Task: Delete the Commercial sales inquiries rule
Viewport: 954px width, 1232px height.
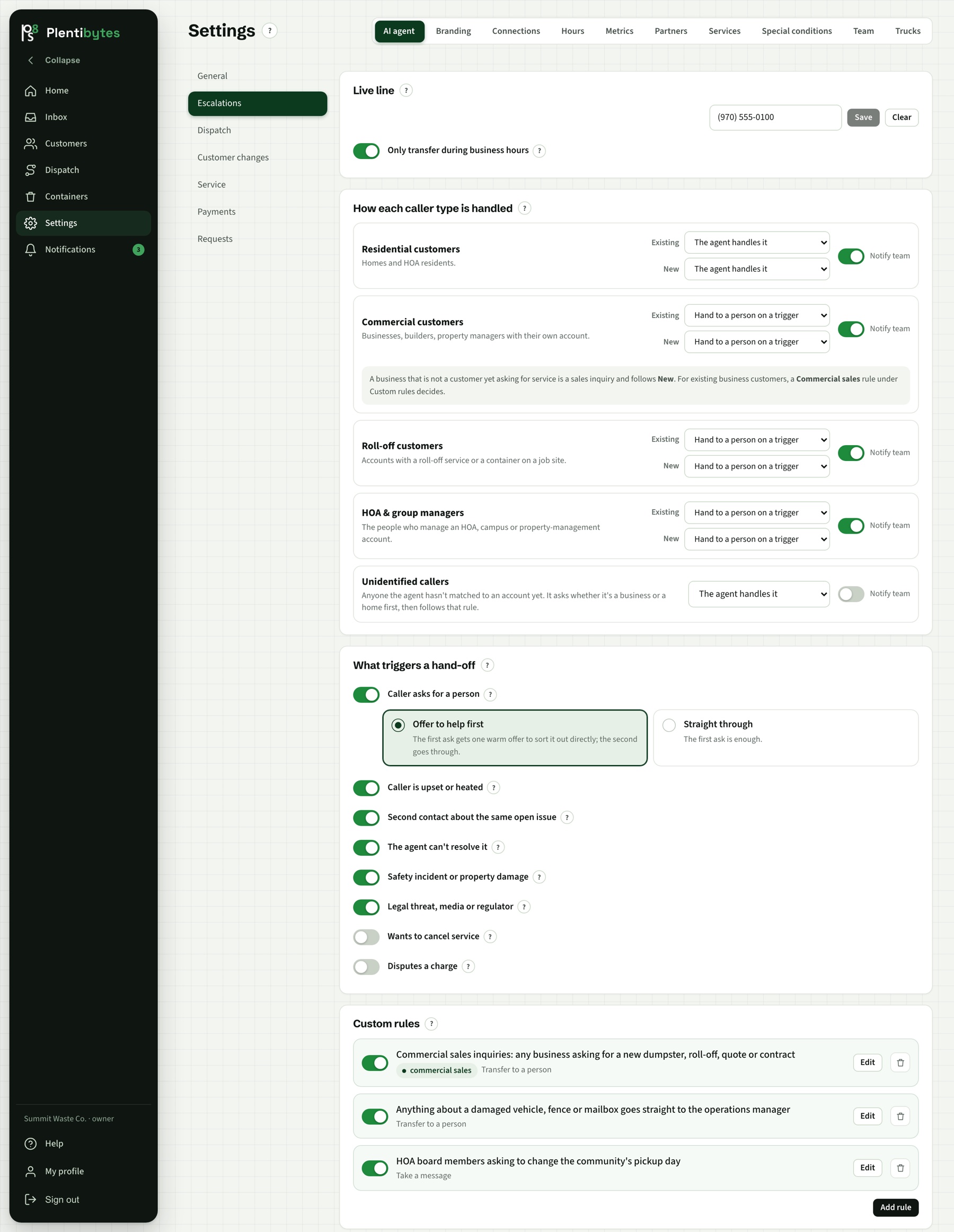Action: coord(900,1063)
